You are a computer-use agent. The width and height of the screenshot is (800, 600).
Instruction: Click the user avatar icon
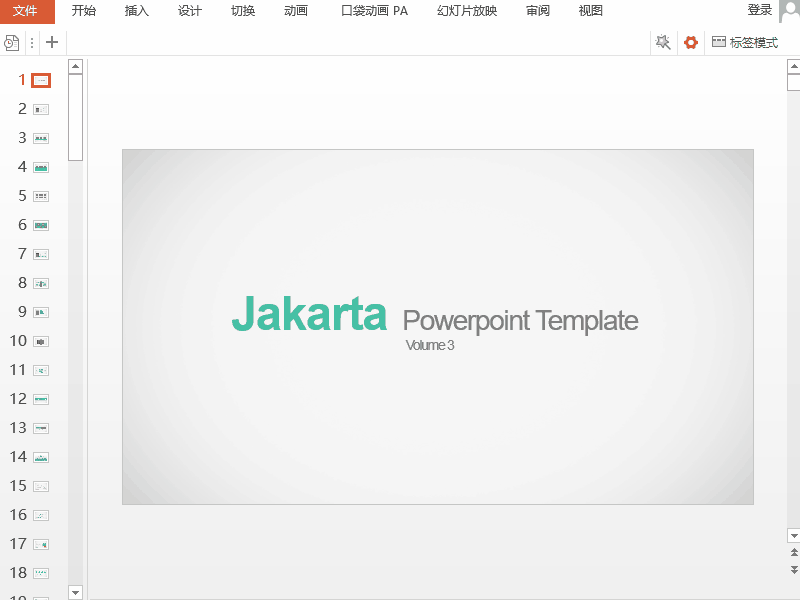point(790,11)
